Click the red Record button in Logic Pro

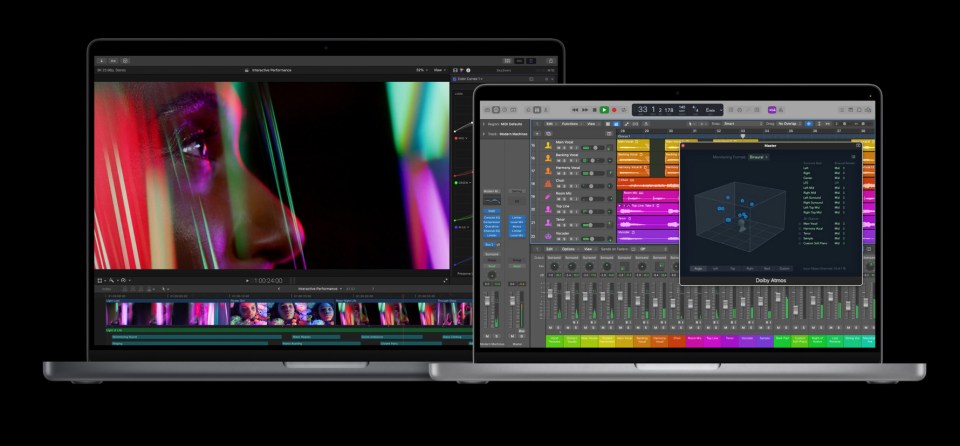tap(614, 110)
